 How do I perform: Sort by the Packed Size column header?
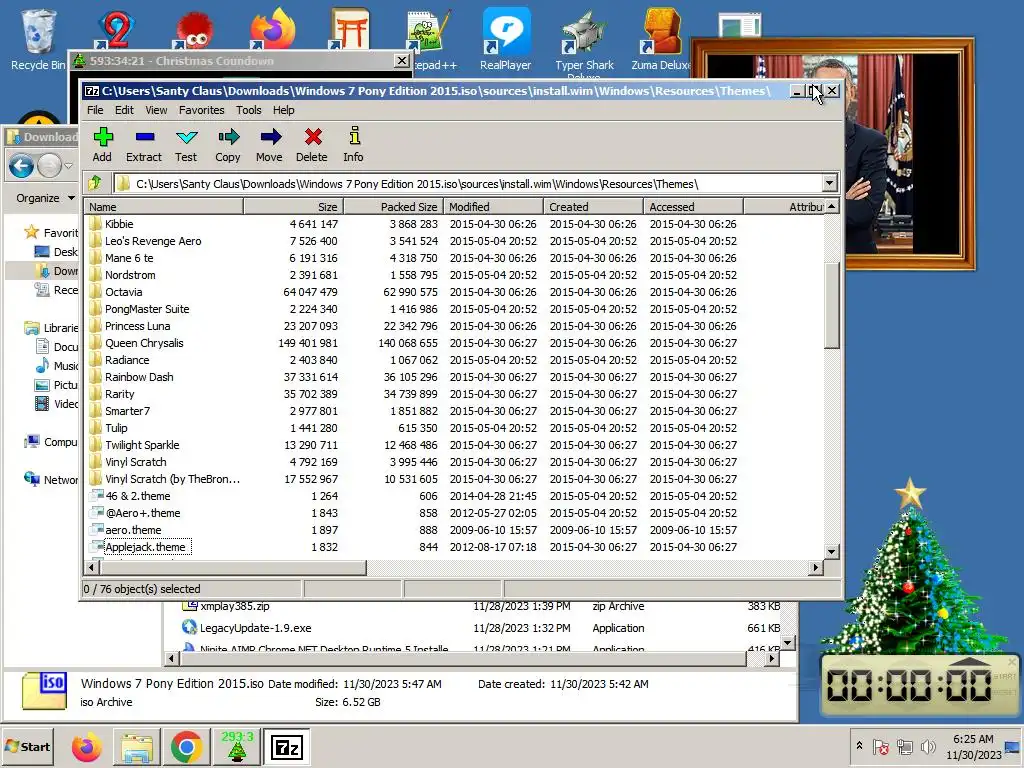click(393, 206)
